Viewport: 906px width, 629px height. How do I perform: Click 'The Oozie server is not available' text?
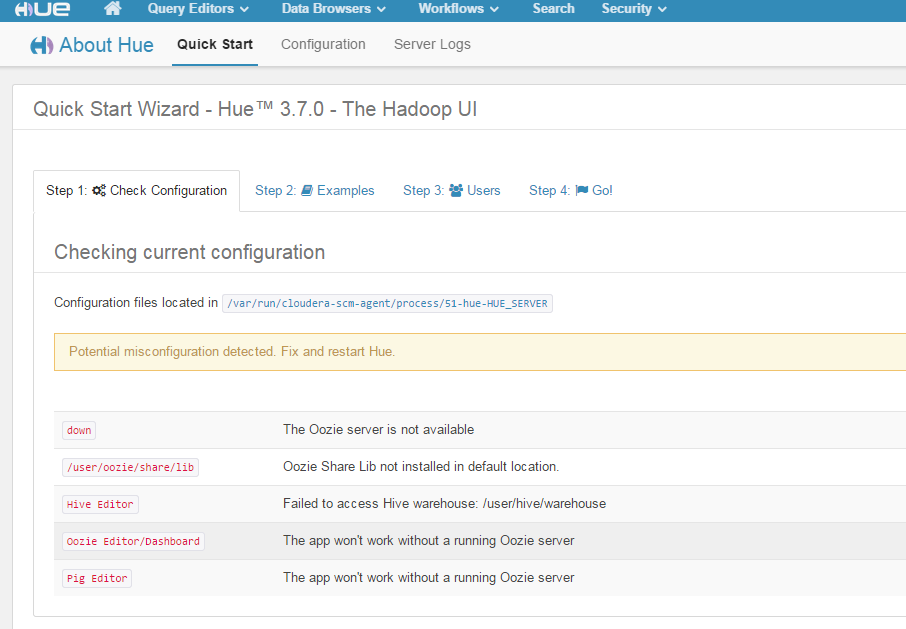(378, 430)
